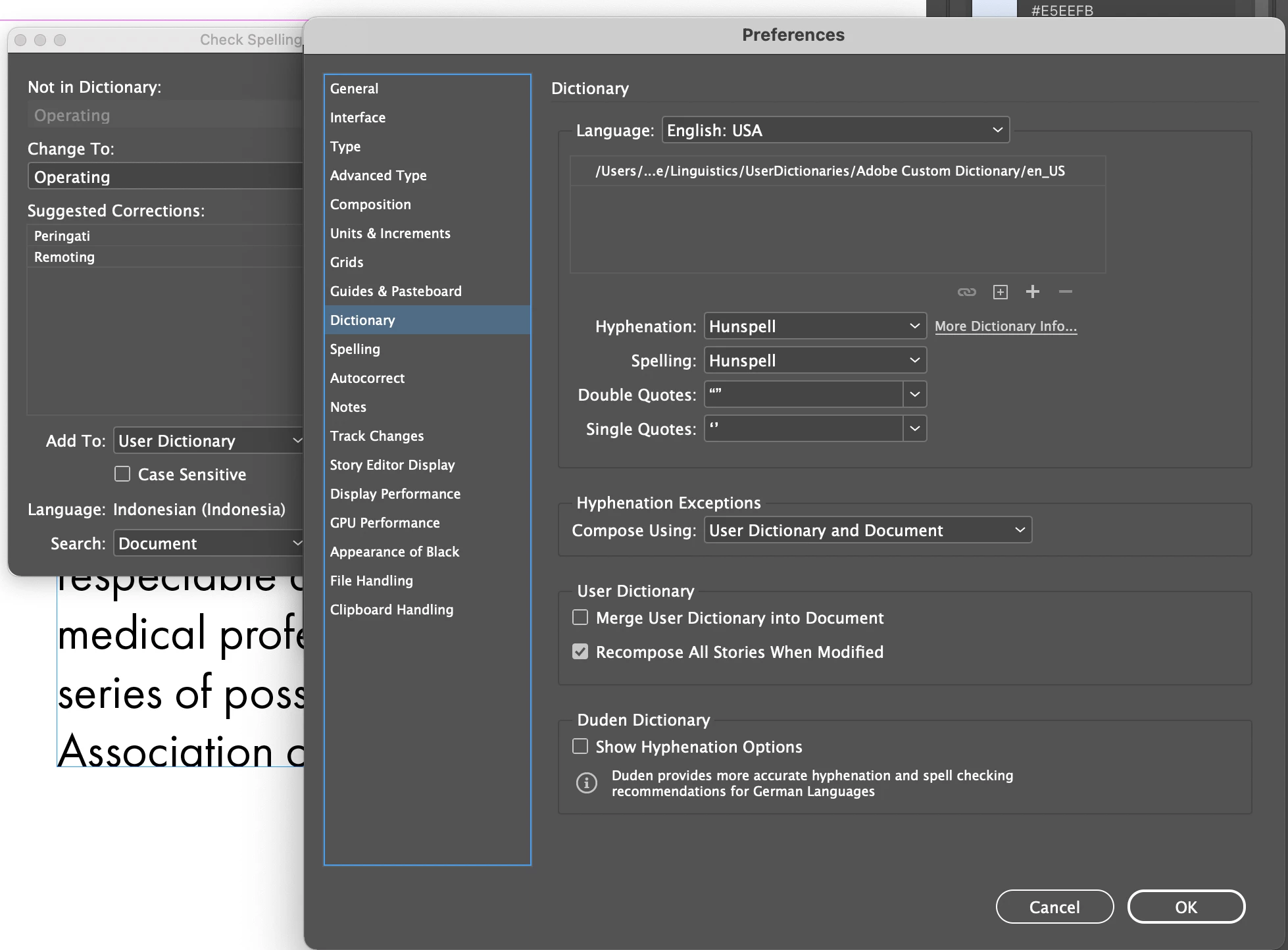Click the Remove User Dictionary minus icon
The image size is (1288, 950).
(1066, 292)
